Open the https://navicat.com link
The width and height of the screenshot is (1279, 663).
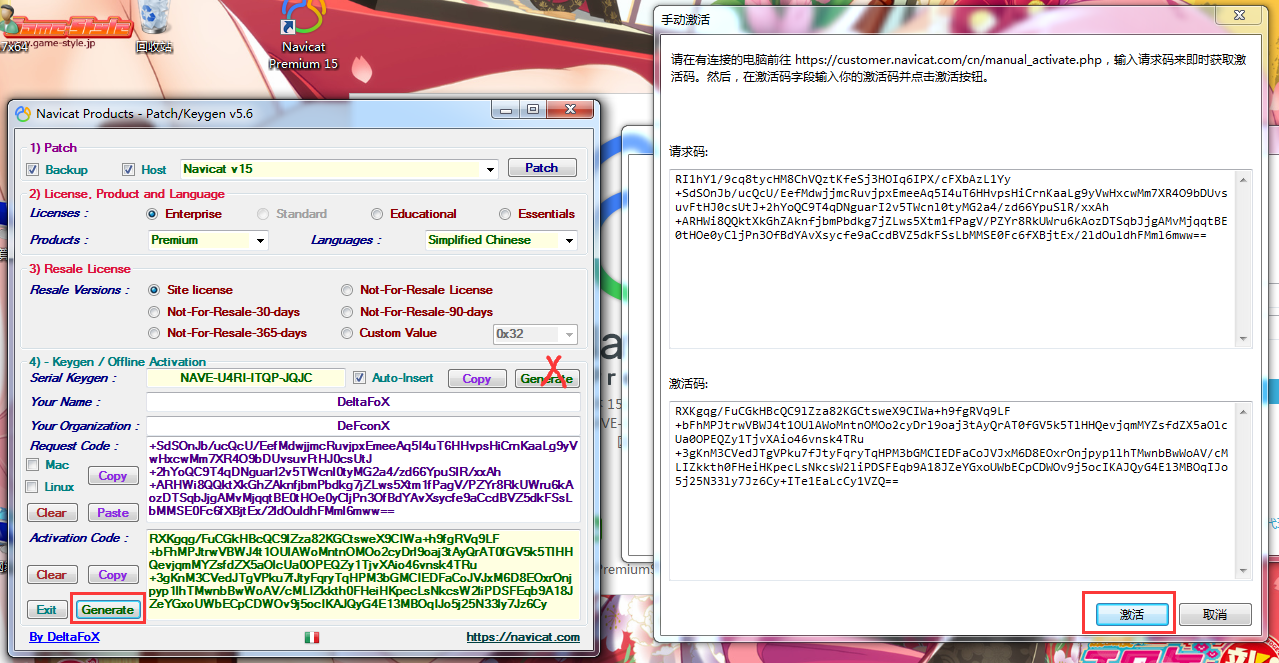click(522, 637)
